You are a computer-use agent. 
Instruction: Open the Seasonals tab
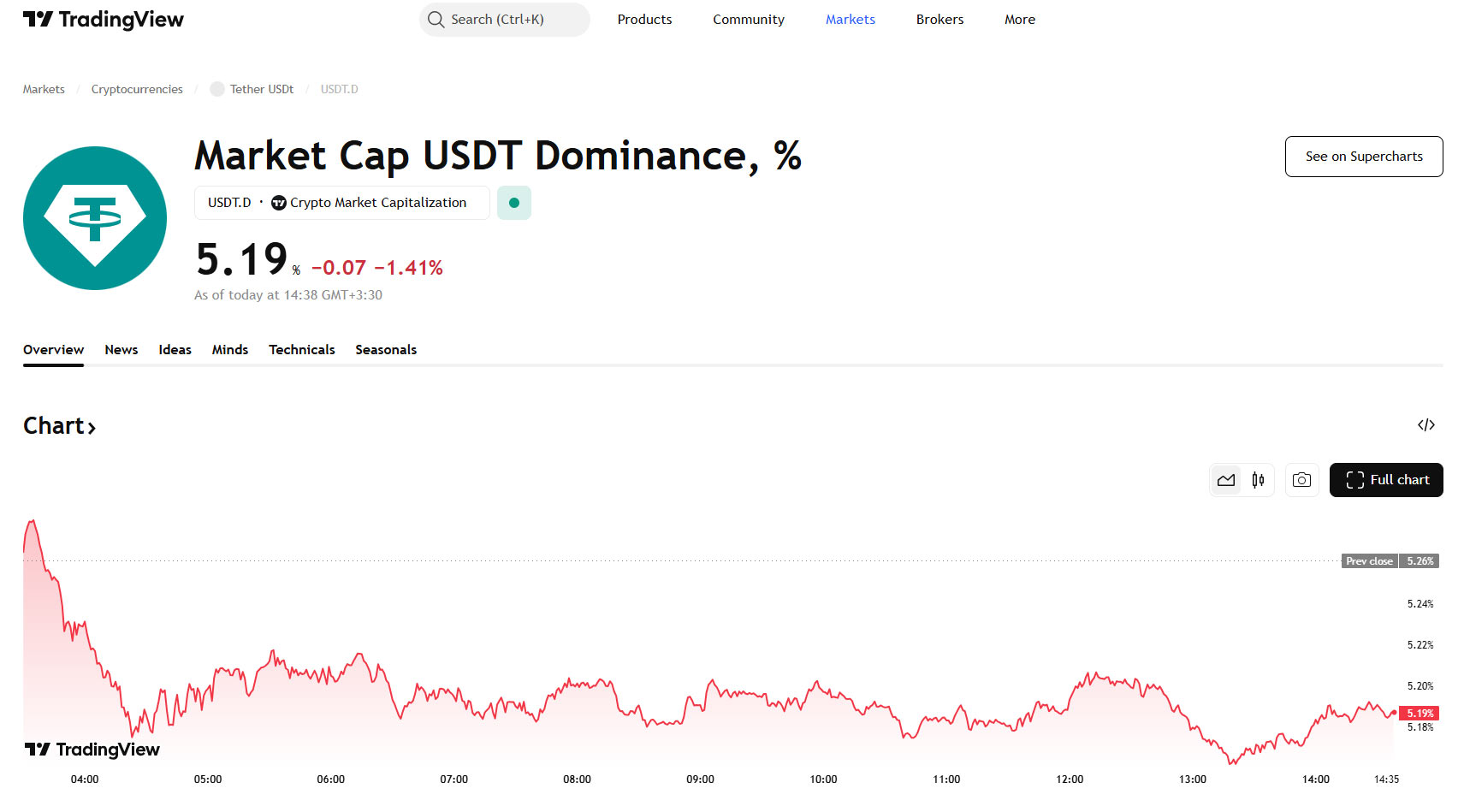coord(386,350)
